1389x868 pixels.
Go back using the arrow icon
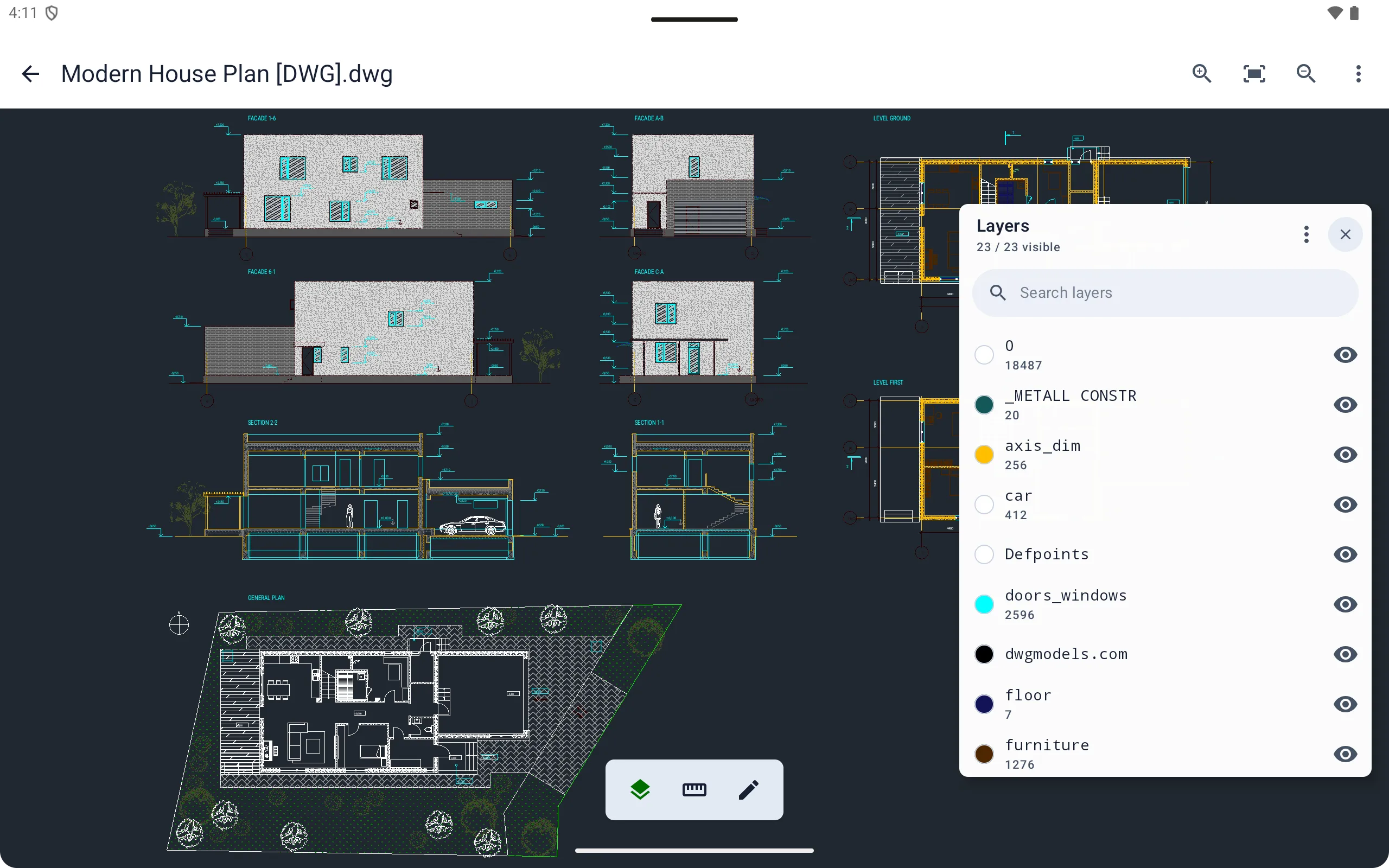coord(30,73)
